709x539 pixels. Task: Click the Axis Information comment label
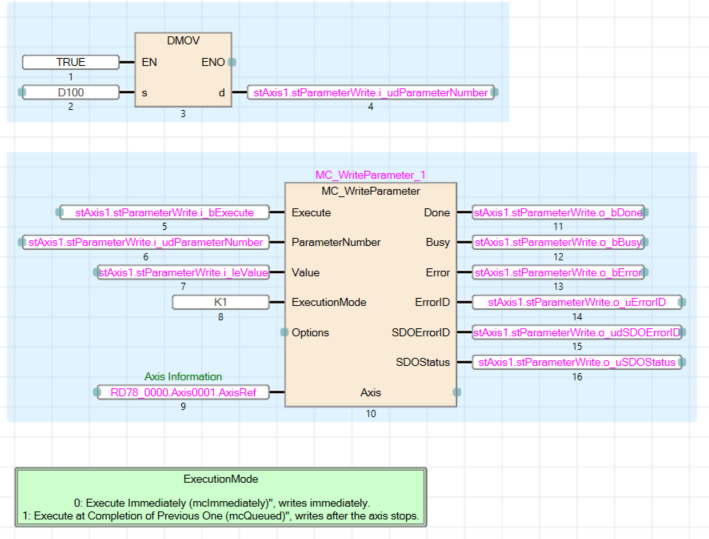click(182, 377)
